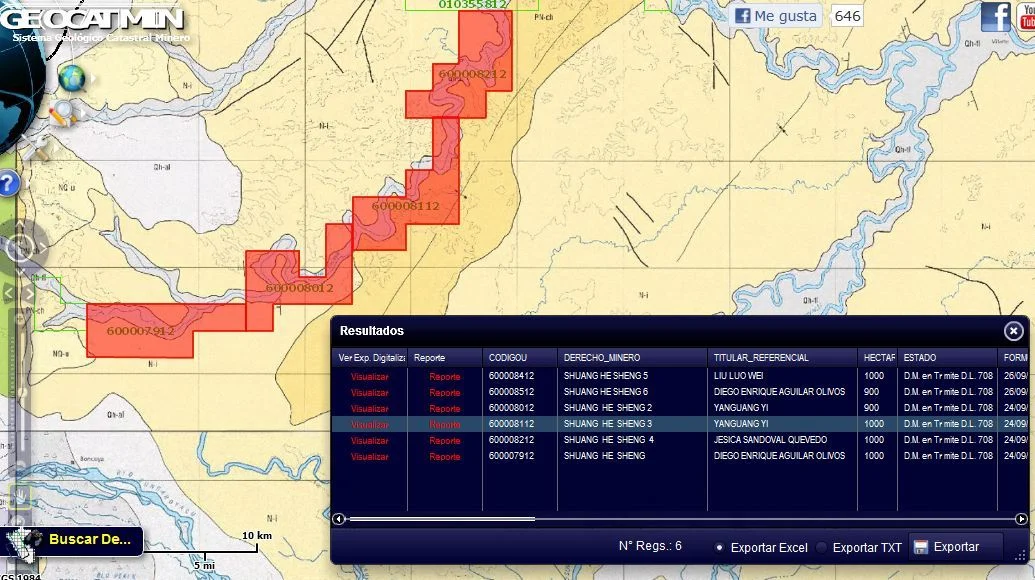Viewport: 1035px width, 580px height.
Task: Select the SHUANG HE SHENG 4 row
Action: click(608, 440)
